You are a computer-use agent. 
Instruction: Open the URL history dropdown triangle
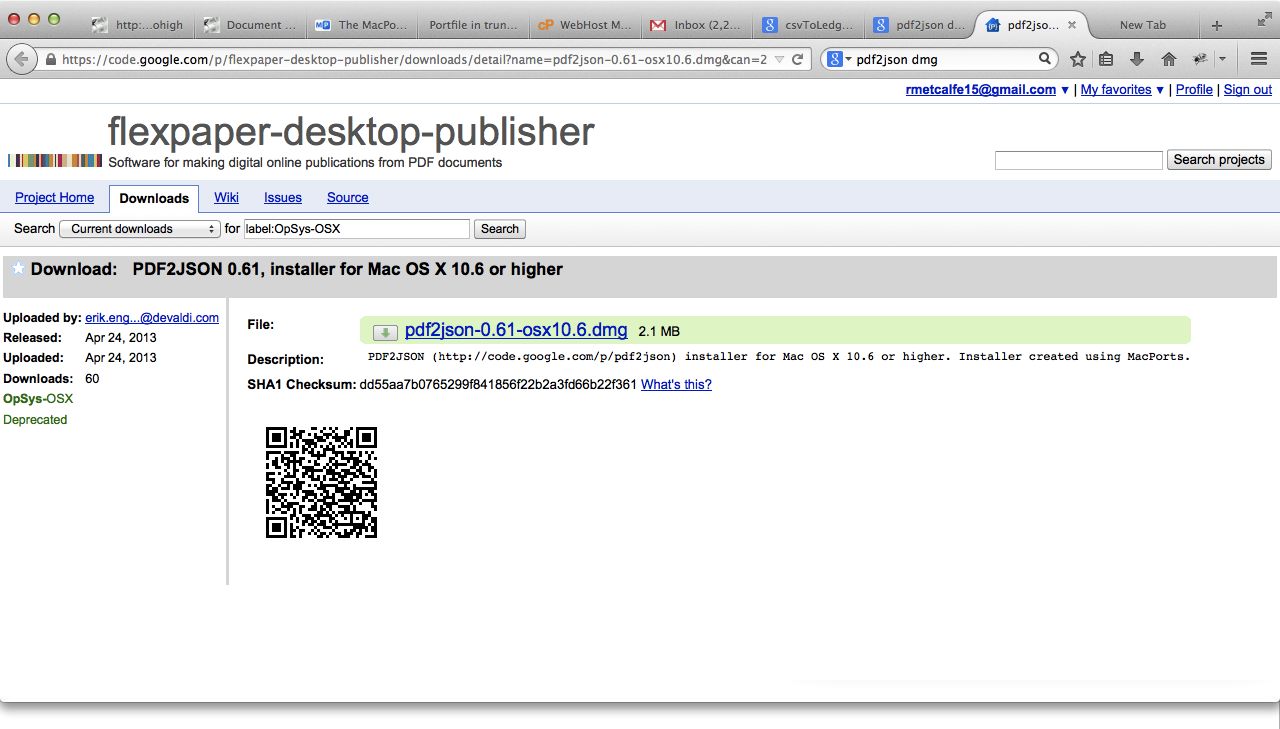(x=779, y=60)
